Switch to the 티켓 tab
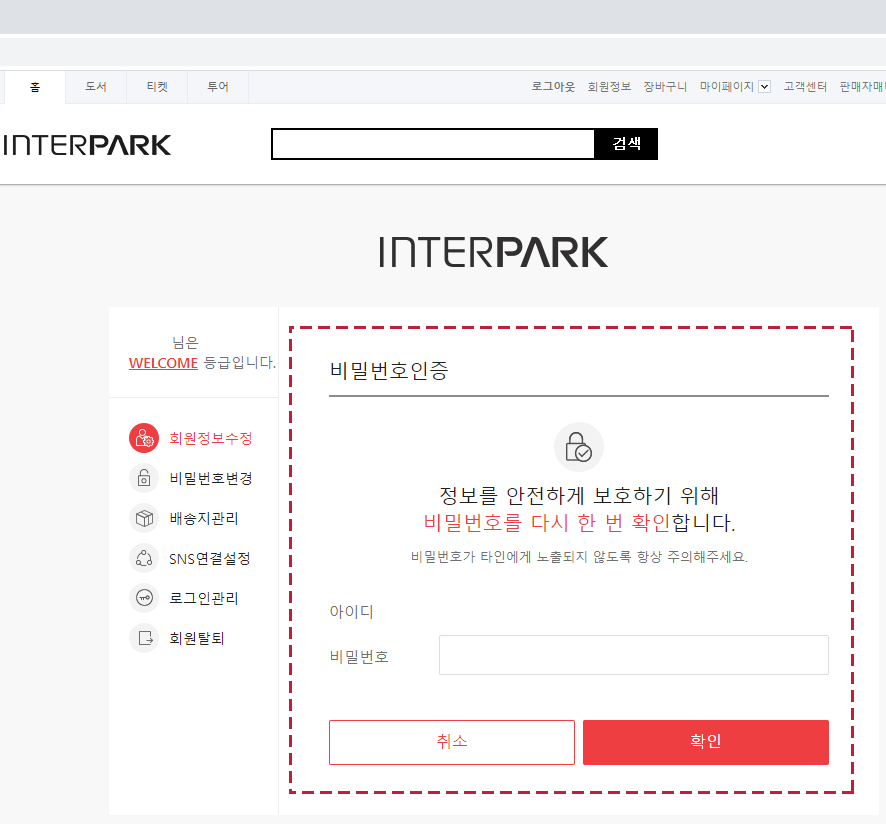Viewport: 886px width, 824px height. (157, 87)
